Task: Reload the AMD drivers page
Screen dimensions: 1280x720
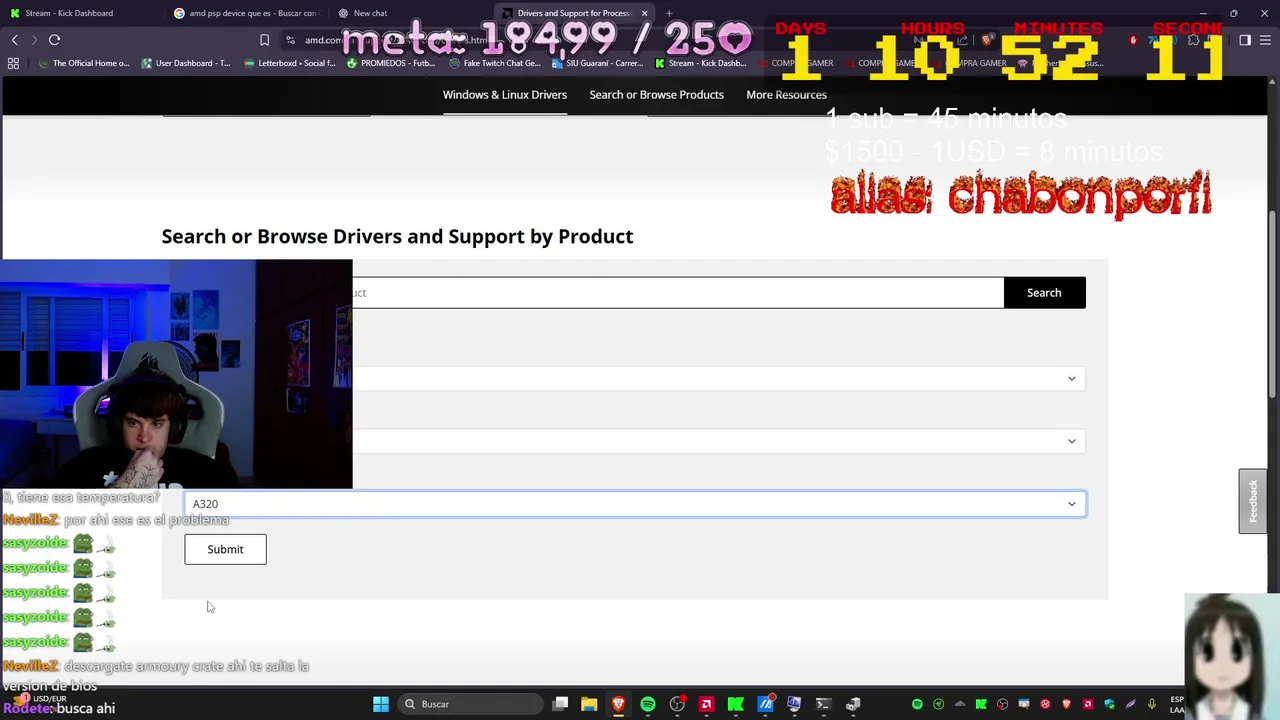Action: [55, 40]
